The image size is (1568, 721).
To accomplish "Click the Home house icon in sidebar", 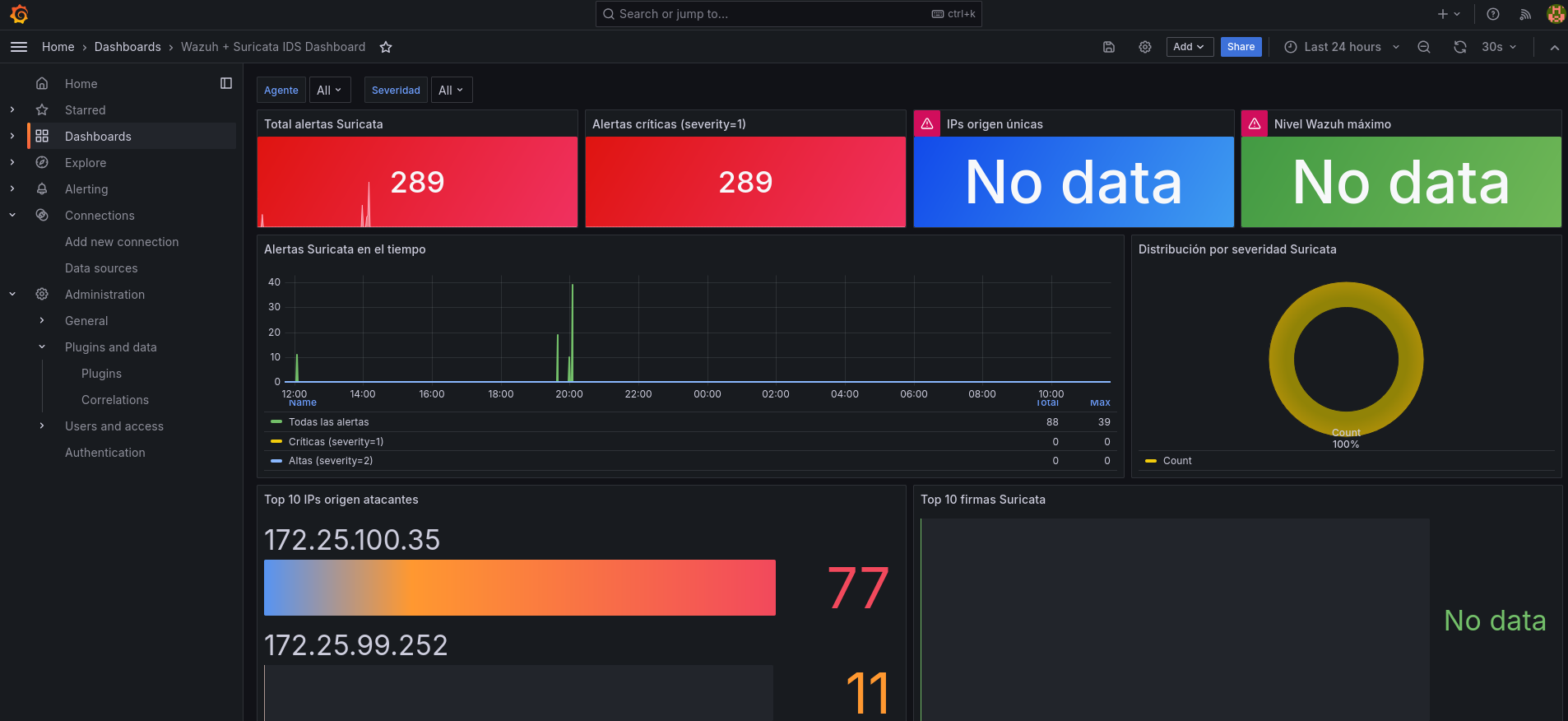I will (42, 83).
